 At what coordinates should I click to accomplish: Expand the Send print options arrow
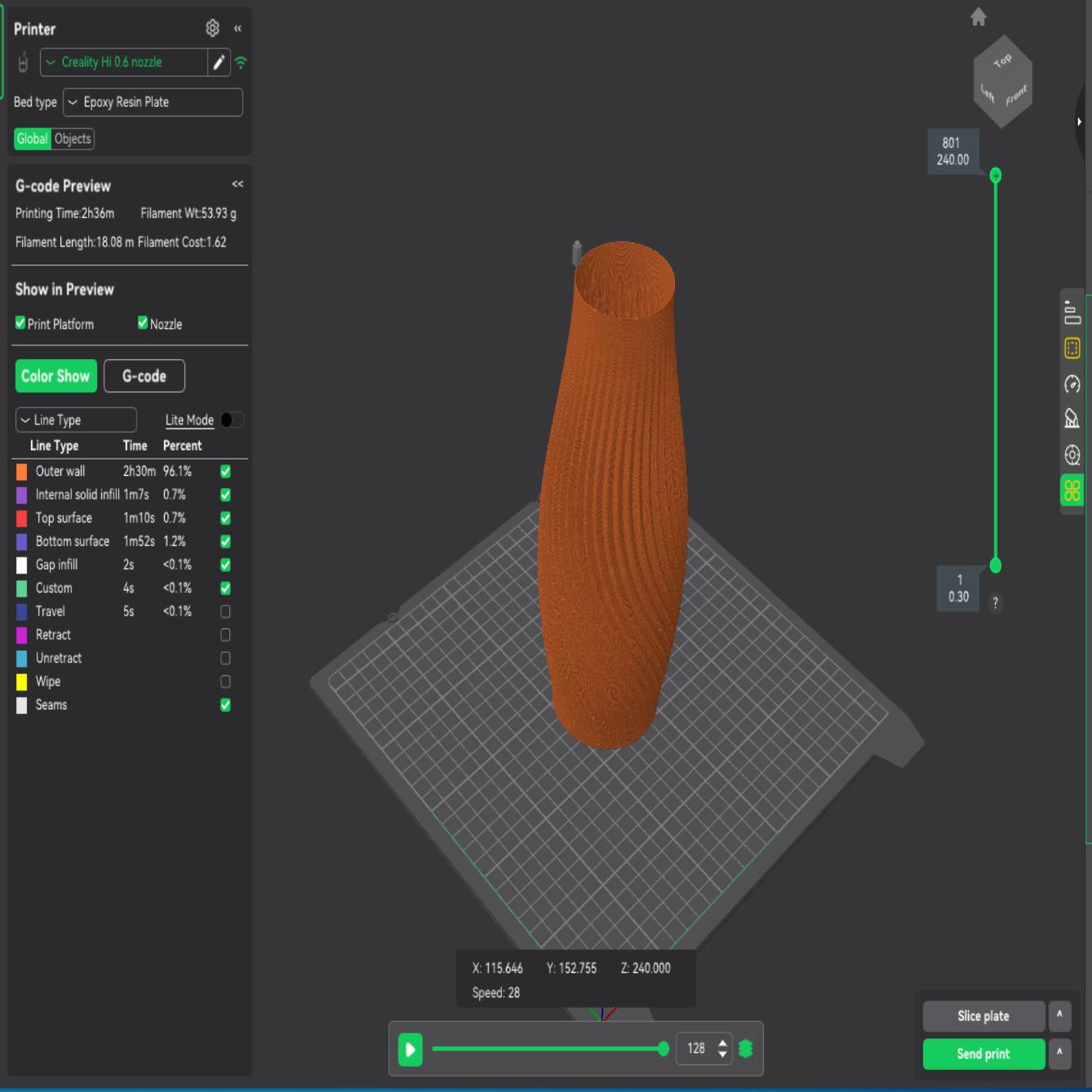1059,1054
